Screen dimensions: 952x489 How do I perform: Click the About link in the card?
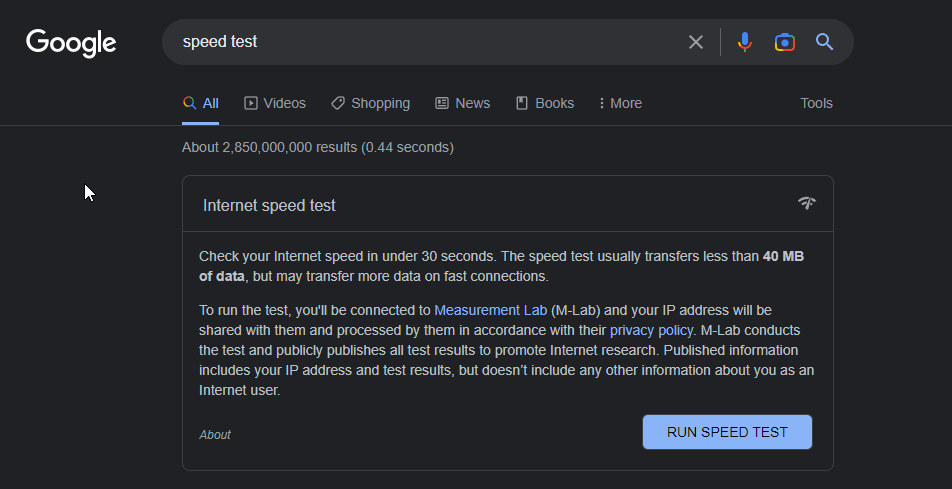point(215,435)
